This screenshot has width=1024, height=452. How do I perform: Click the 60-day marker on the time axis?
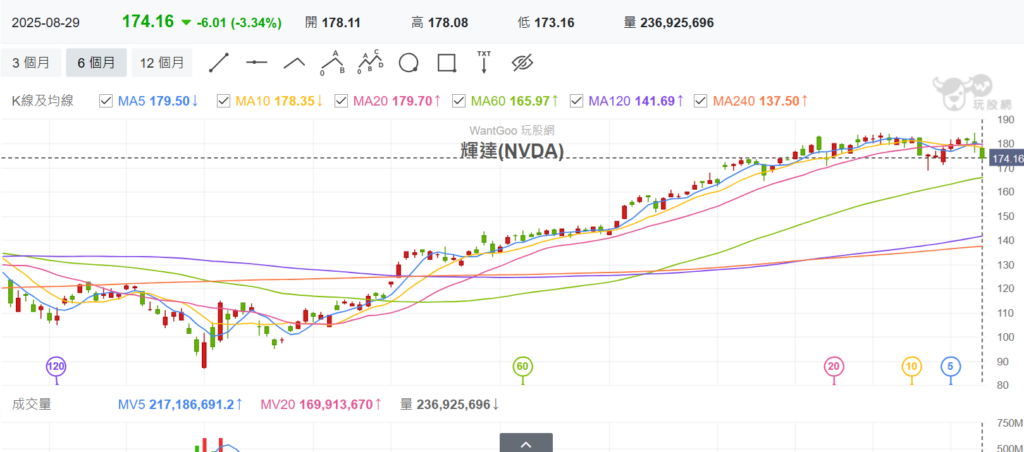522,367
